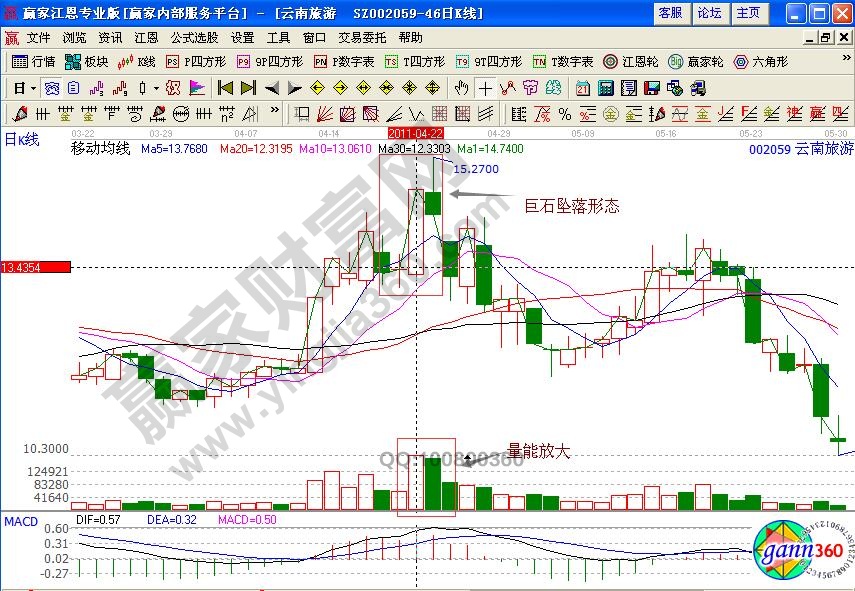Open the calendar icon
Screen dimensions: 855x591
click(583, 88)
